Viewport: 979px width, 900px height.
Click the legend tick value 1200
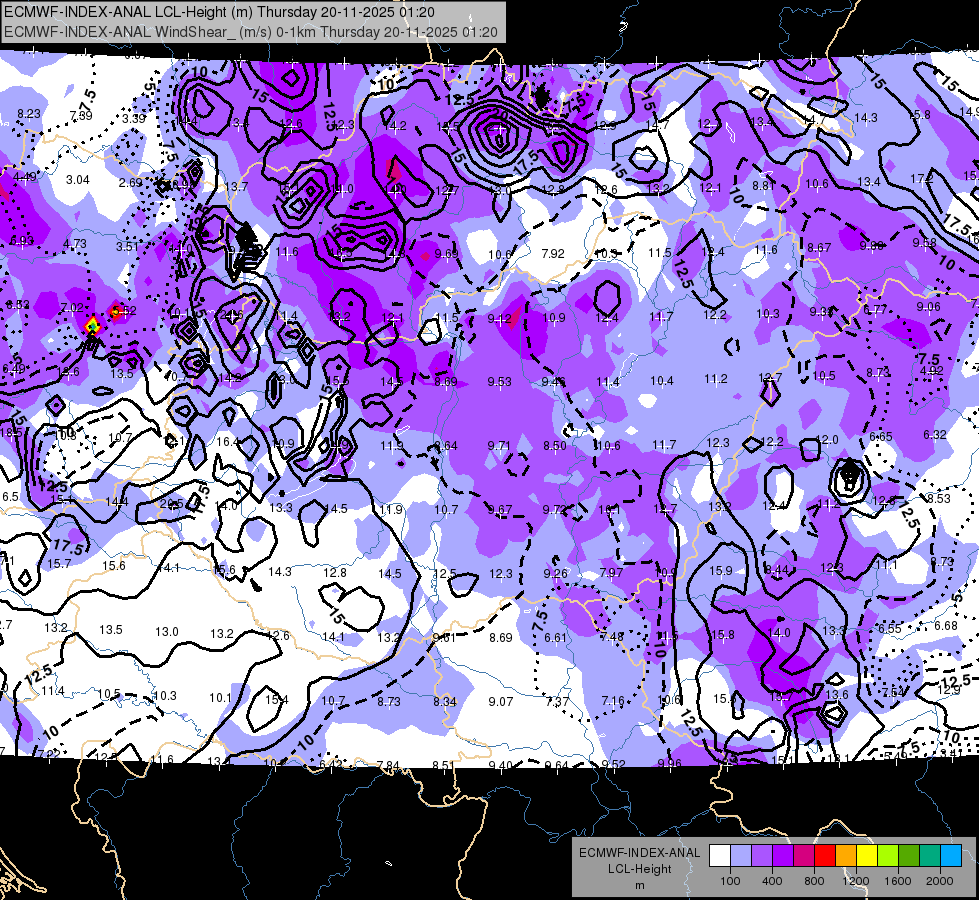coord(856,881)
